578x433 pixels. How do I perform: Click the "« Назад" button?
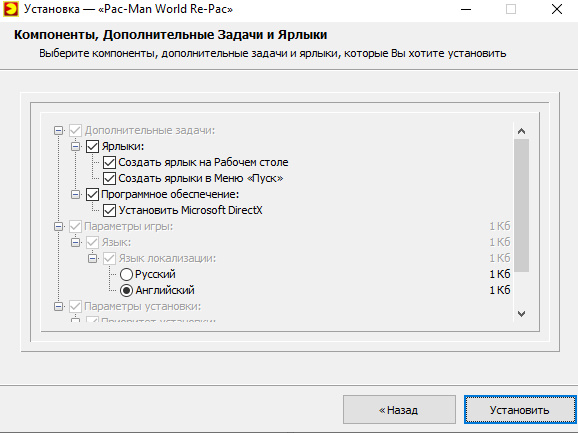point(399,410)
